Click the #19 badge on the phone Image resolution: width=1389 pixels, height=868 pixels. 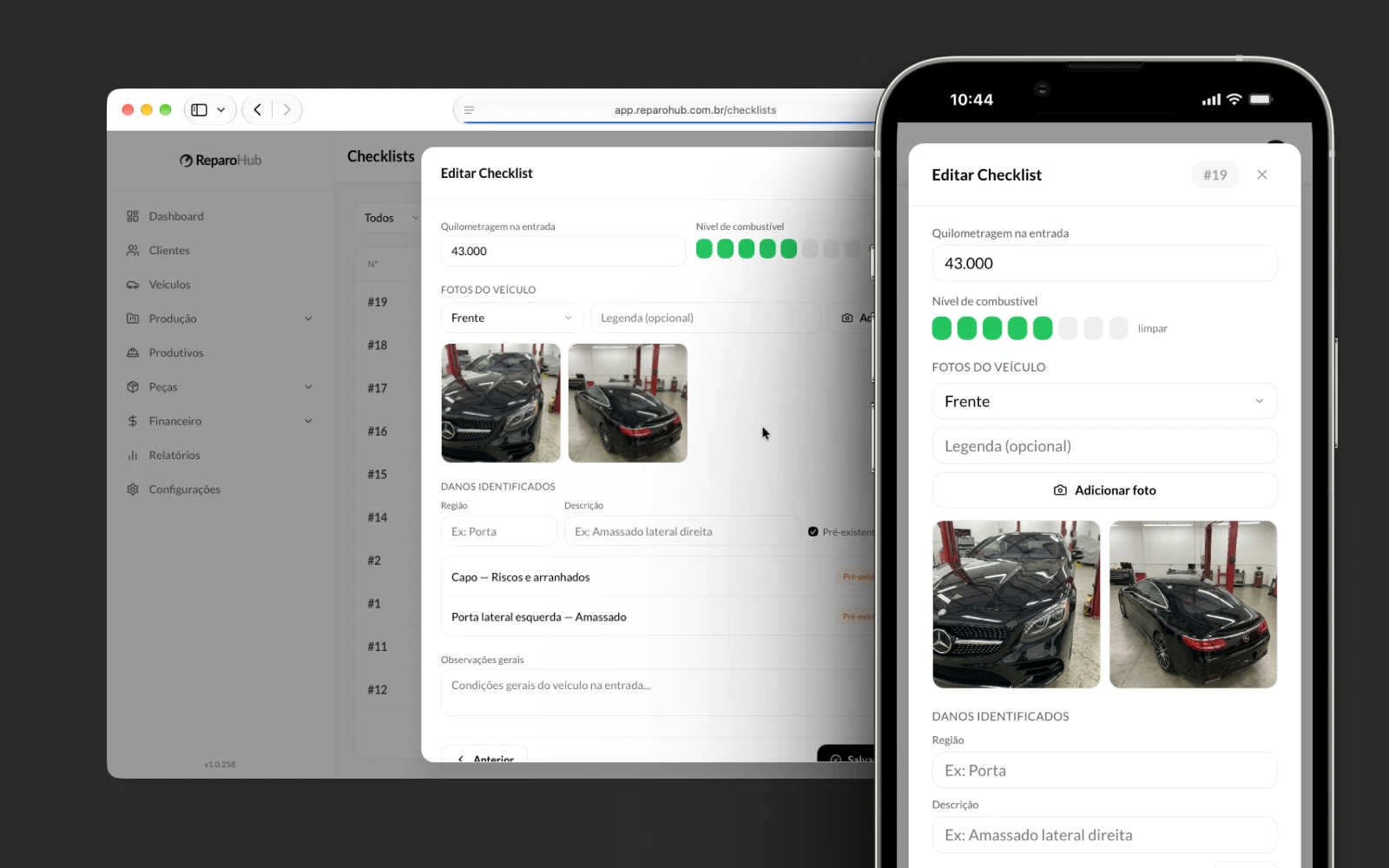(1215, 175)
